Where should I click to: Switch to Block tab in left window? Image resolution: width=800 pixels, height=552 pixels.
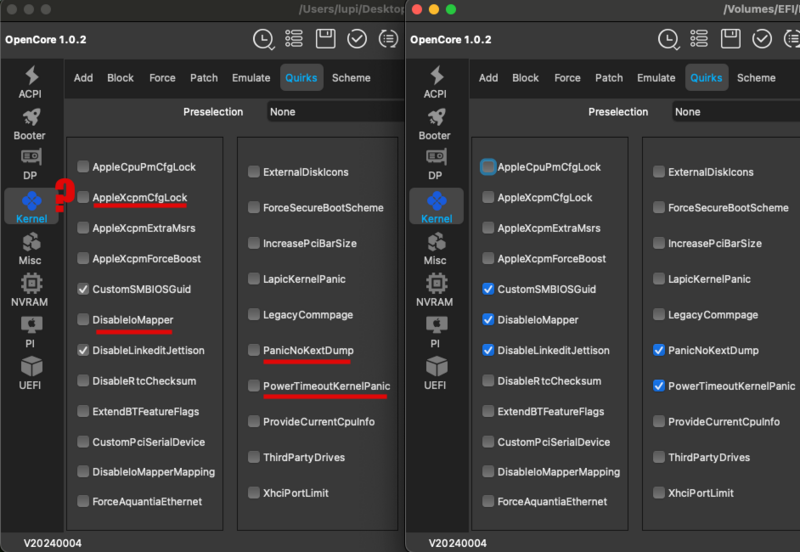pos(120,78)
